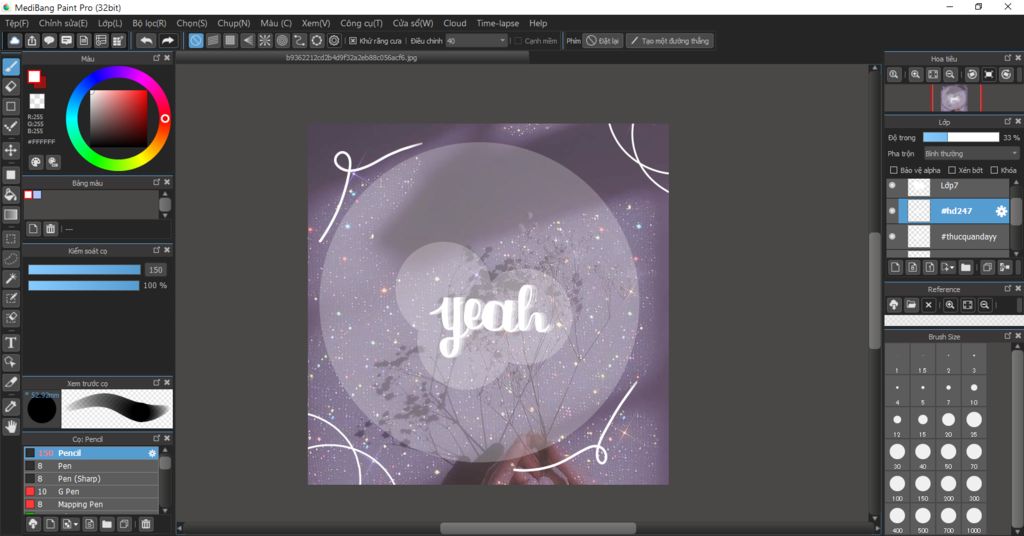1024x536 pixels.
Task: Click Tạo một đường thẳng button
Action: tap(670, 40)
